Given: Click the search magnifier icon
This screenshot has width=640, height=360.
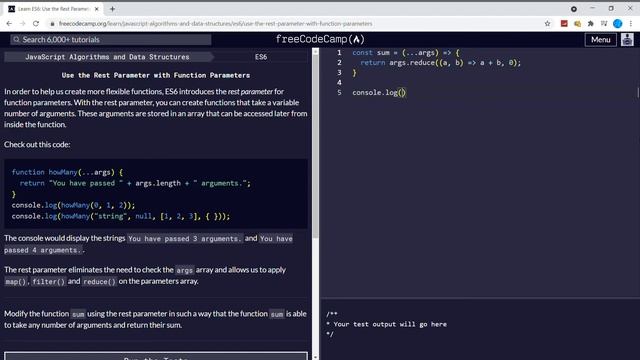Looking at the screenshot, I should pyautogui.click(x=16, y=40).
